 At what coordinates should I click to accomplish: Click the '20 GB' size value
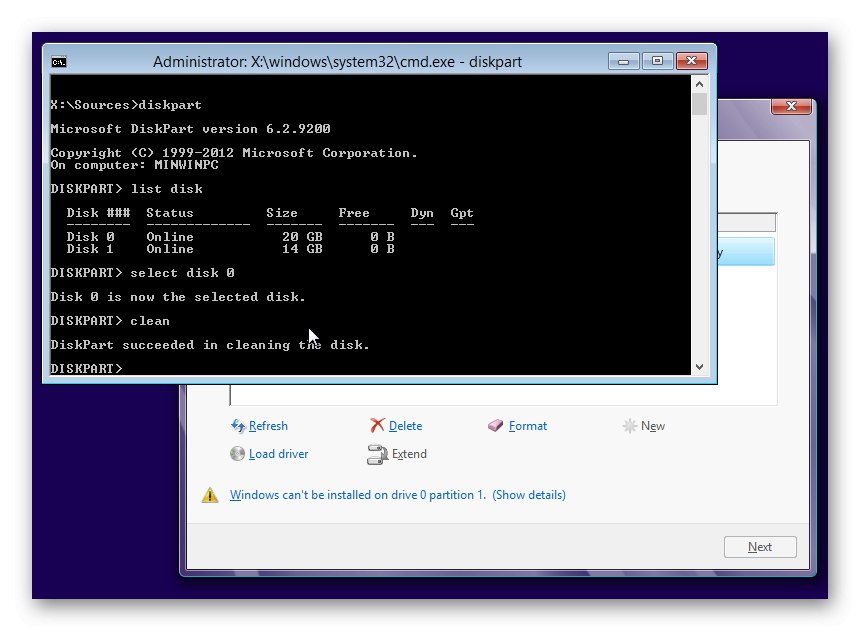pos(302,236)
